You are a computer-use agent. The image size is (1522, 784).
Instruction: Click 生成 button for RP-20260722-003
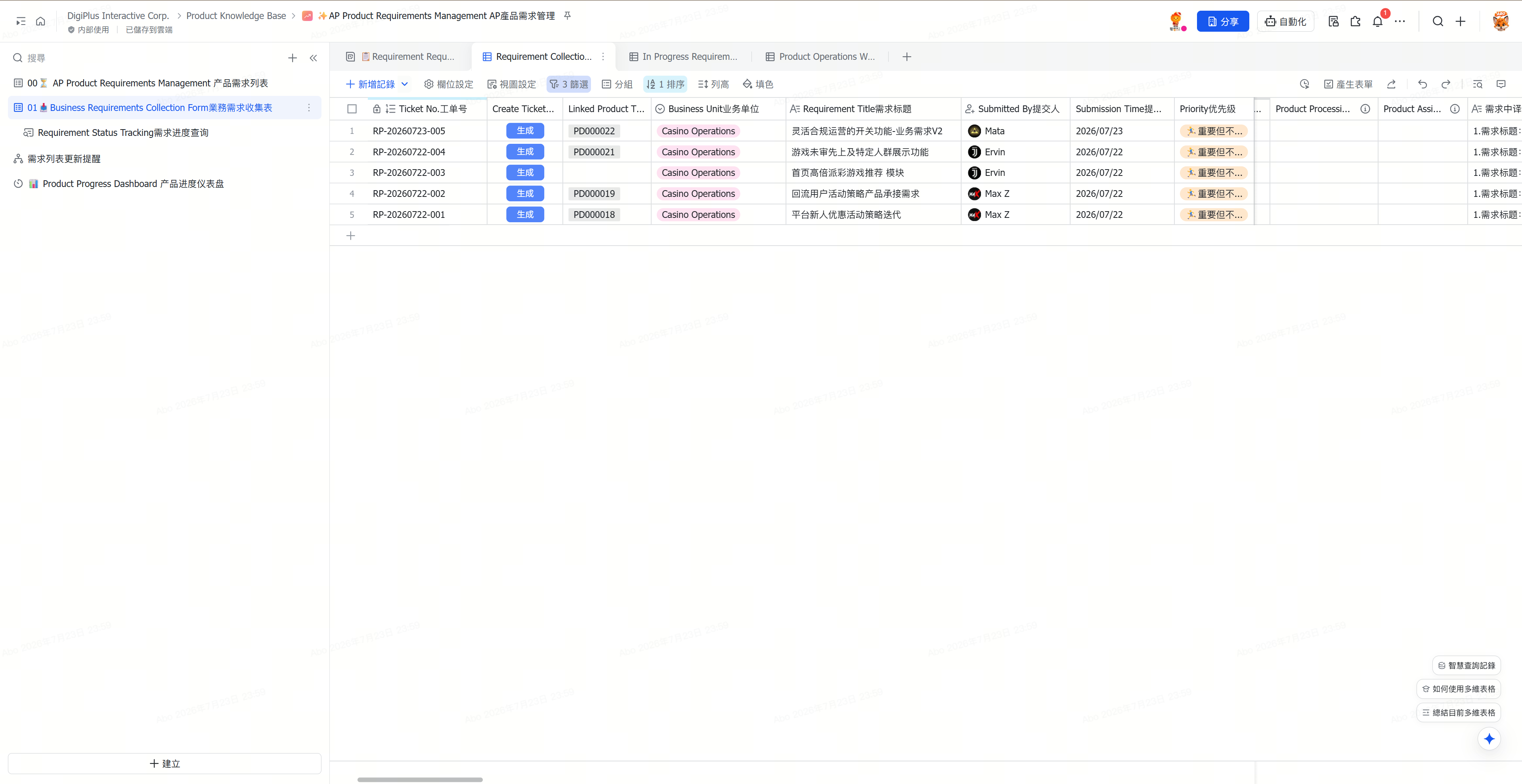525,172
